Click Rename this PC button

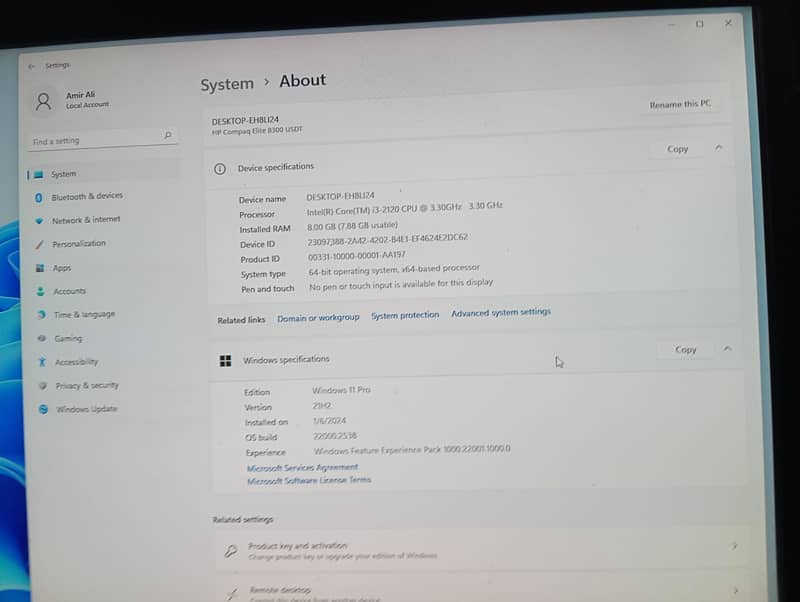click(x=680, y=104)
